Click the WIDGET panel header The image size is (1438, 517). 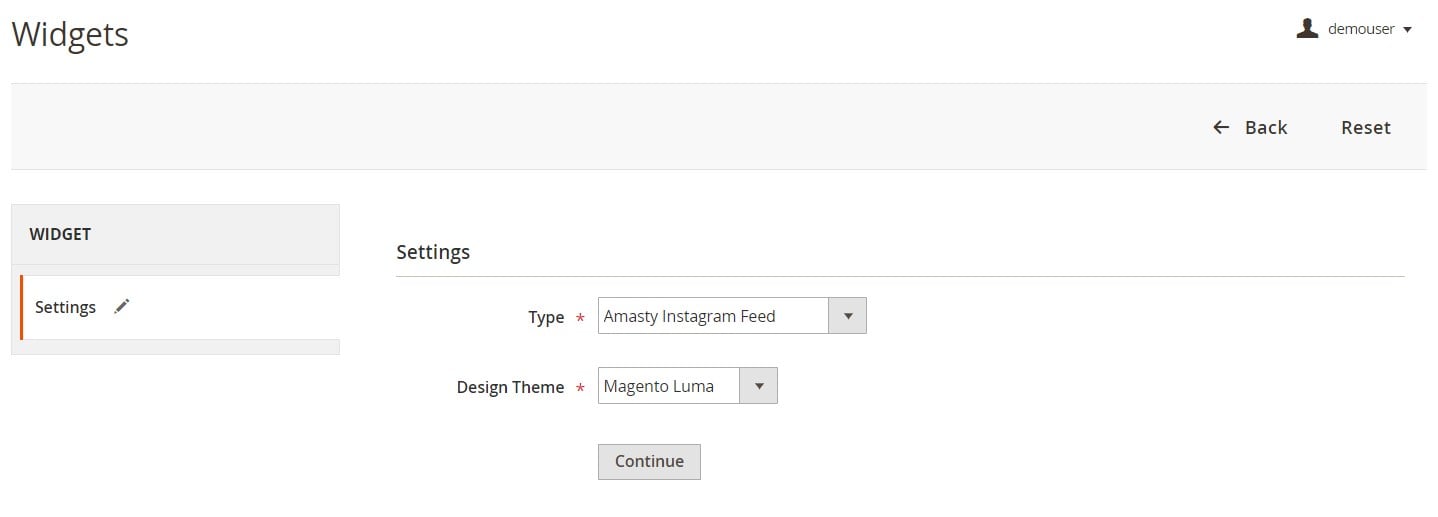tap(176, 234)
